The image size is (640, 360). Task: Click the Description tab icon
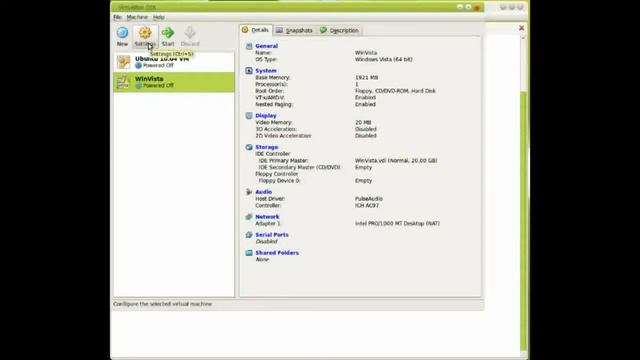[323, 30]
